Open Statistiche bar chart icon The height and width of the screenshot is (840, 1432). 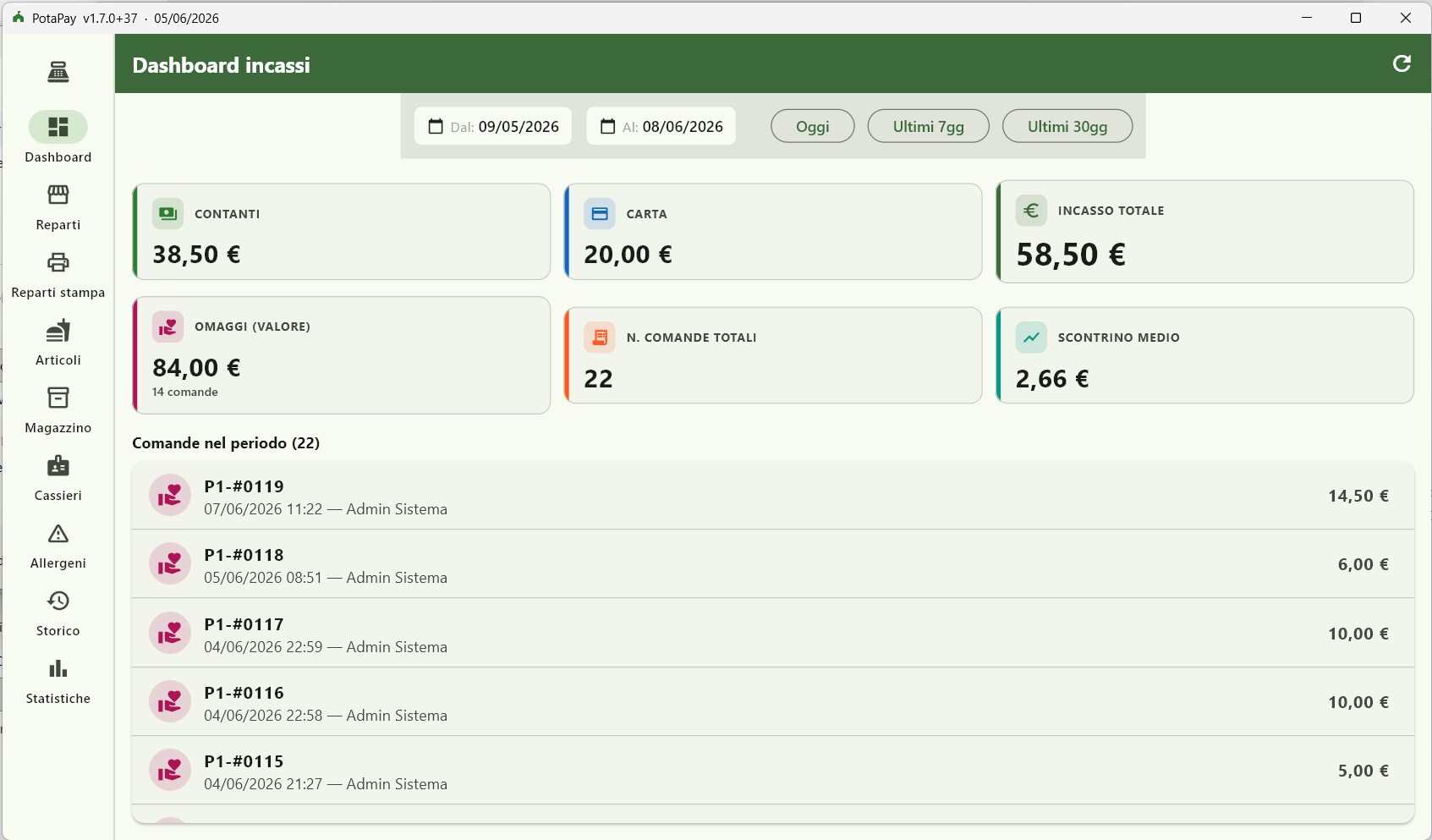tap(58, 668)
